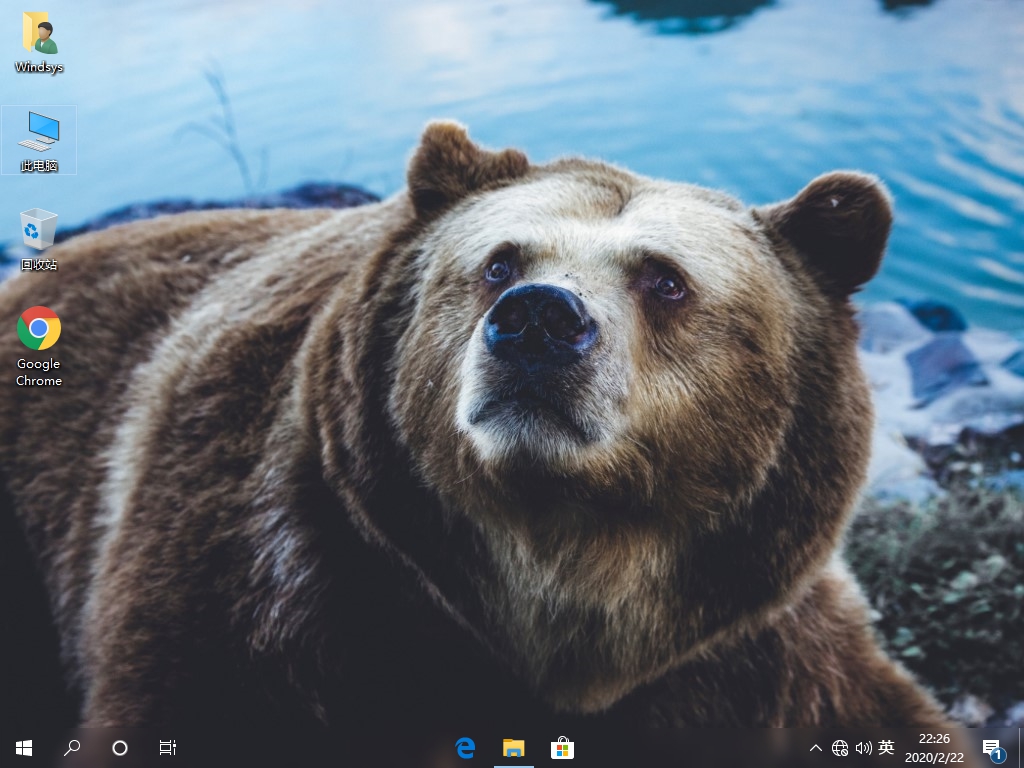Launch Cortana from the taskbar circle

(120, 747)
